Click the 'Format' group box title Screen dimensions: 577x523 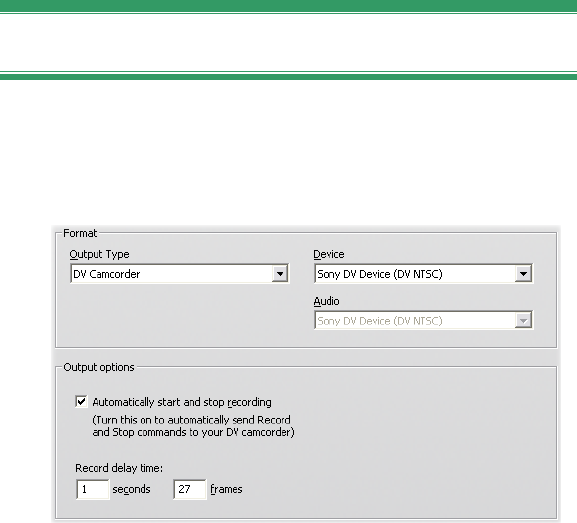[80, 233]
